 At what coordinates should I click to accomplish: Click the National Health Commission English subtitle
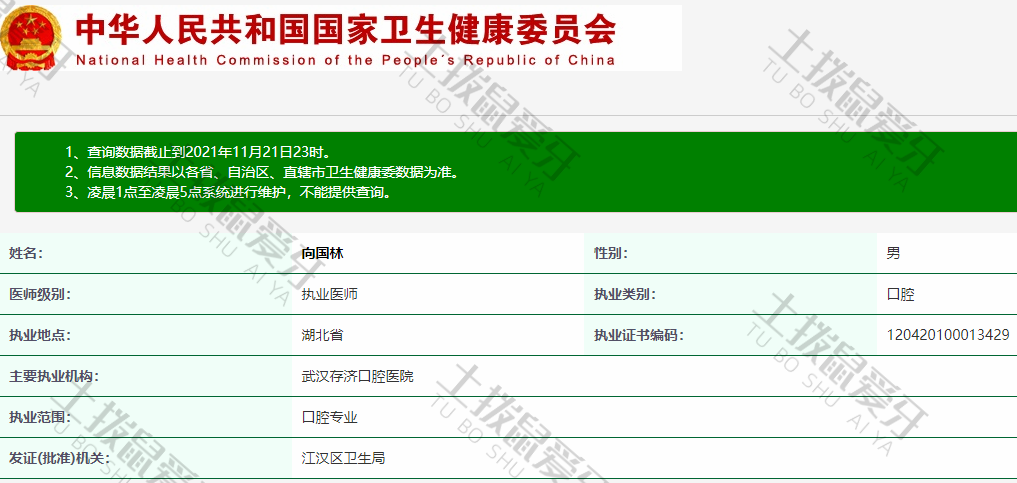(x=345, y=60)
